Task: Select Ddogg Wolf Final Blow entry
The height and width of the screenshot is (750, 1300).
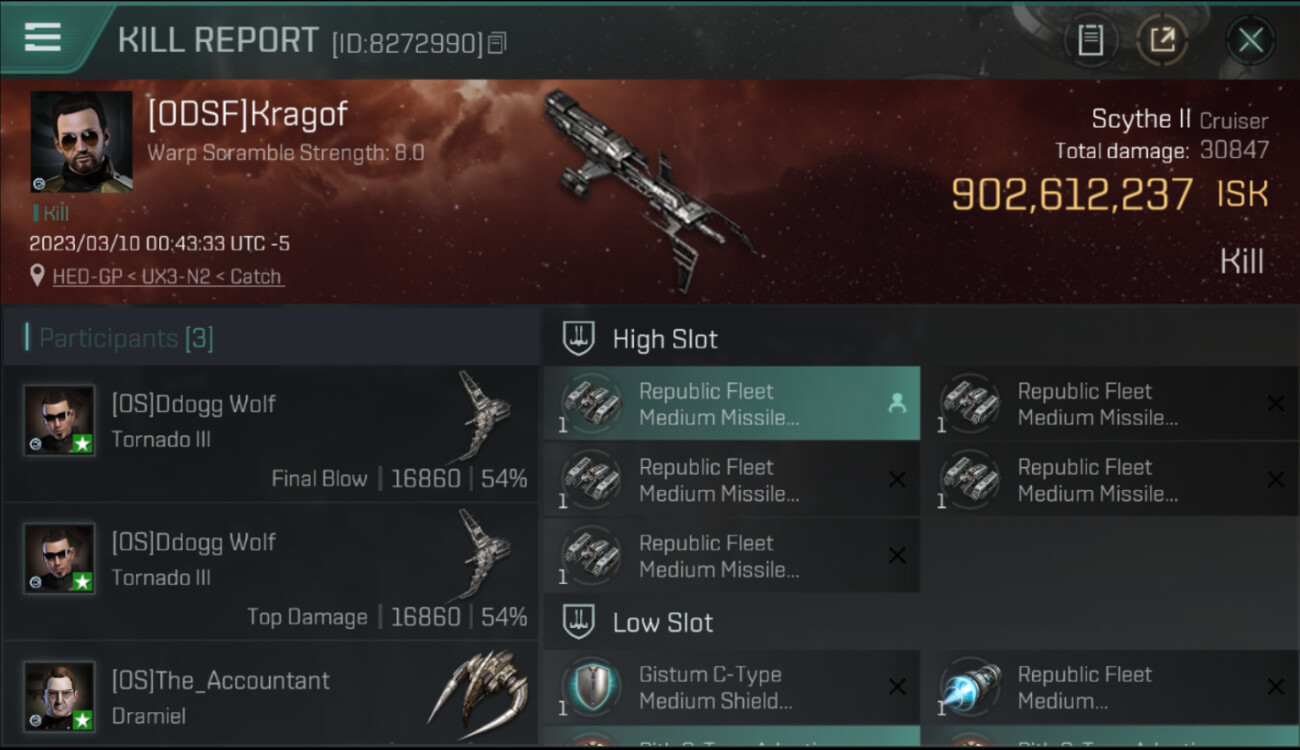Action: (270, 433)
